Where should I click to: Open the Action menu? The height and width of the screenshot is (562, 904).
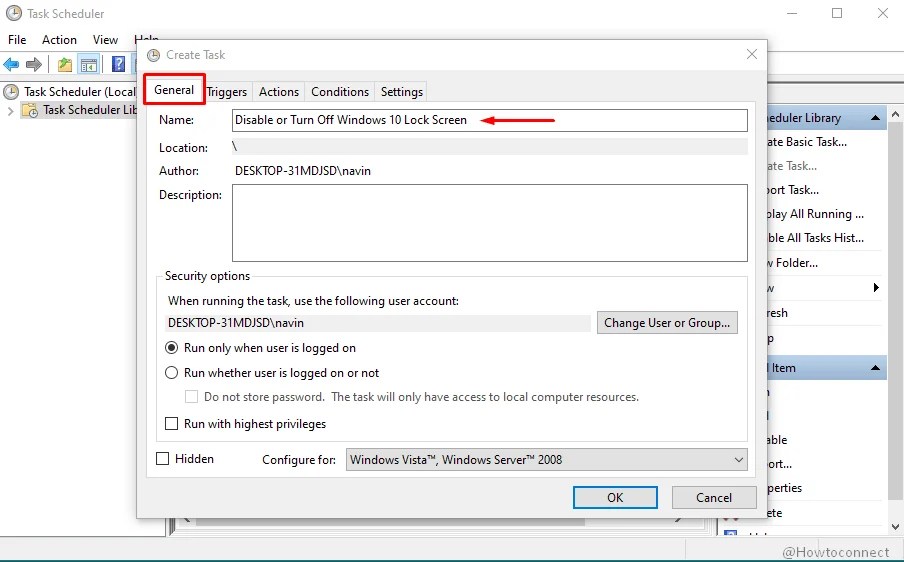pyautogui.click(x=59, y=40)
